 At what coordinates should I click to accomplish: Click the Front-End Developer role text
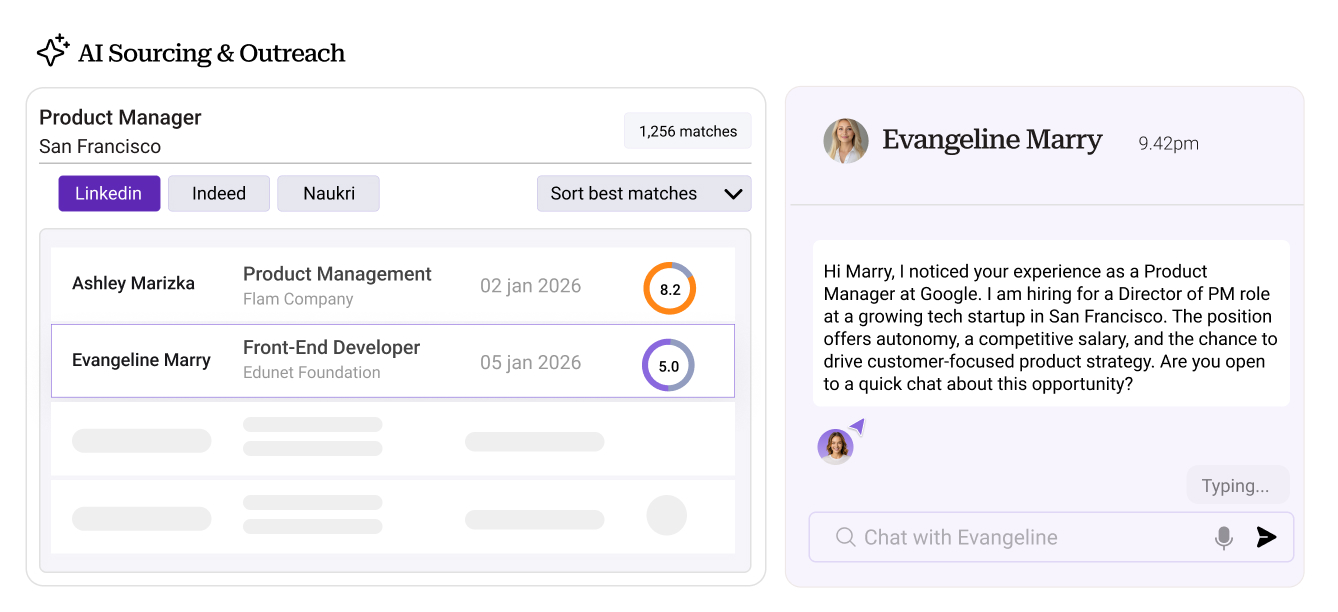pos(332,347)
